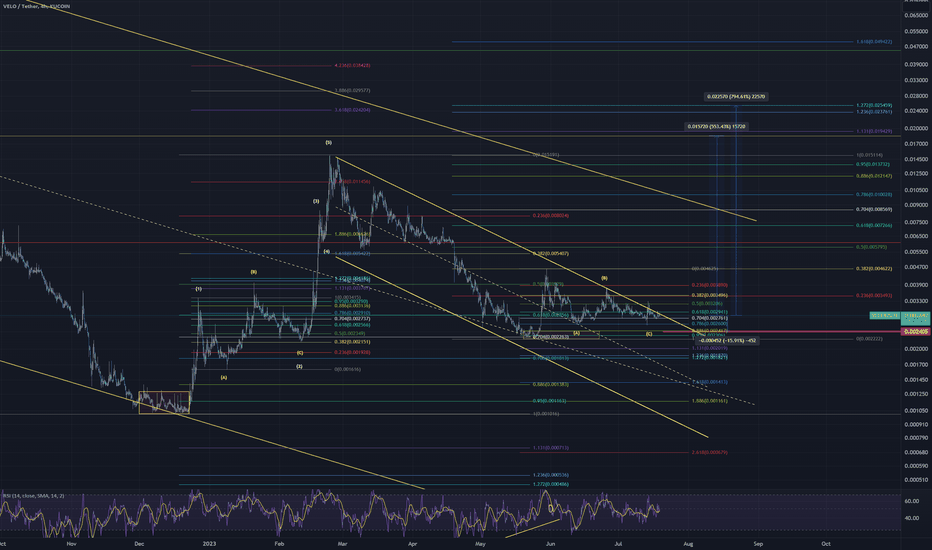Click the 0.236(0.001928) Fibonacci label

click(x=352, y=353)
